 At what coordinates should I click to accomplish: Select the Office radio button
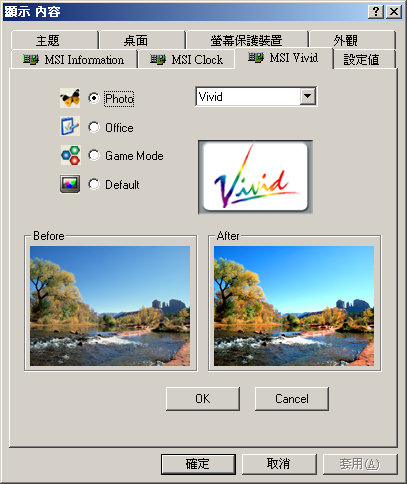point(94,127)
